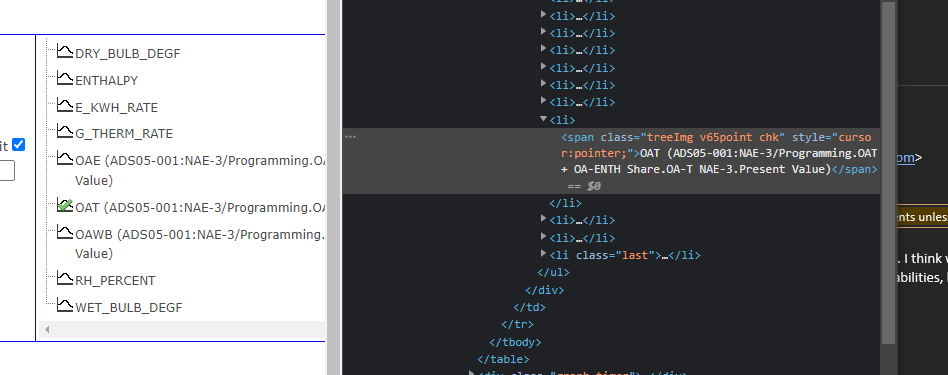Image resolution: width=948 pixels, height=375 pixels.
Task: Select the OAT (ADS05-001:NAE-3/Programming tree item
Action: 200,207
